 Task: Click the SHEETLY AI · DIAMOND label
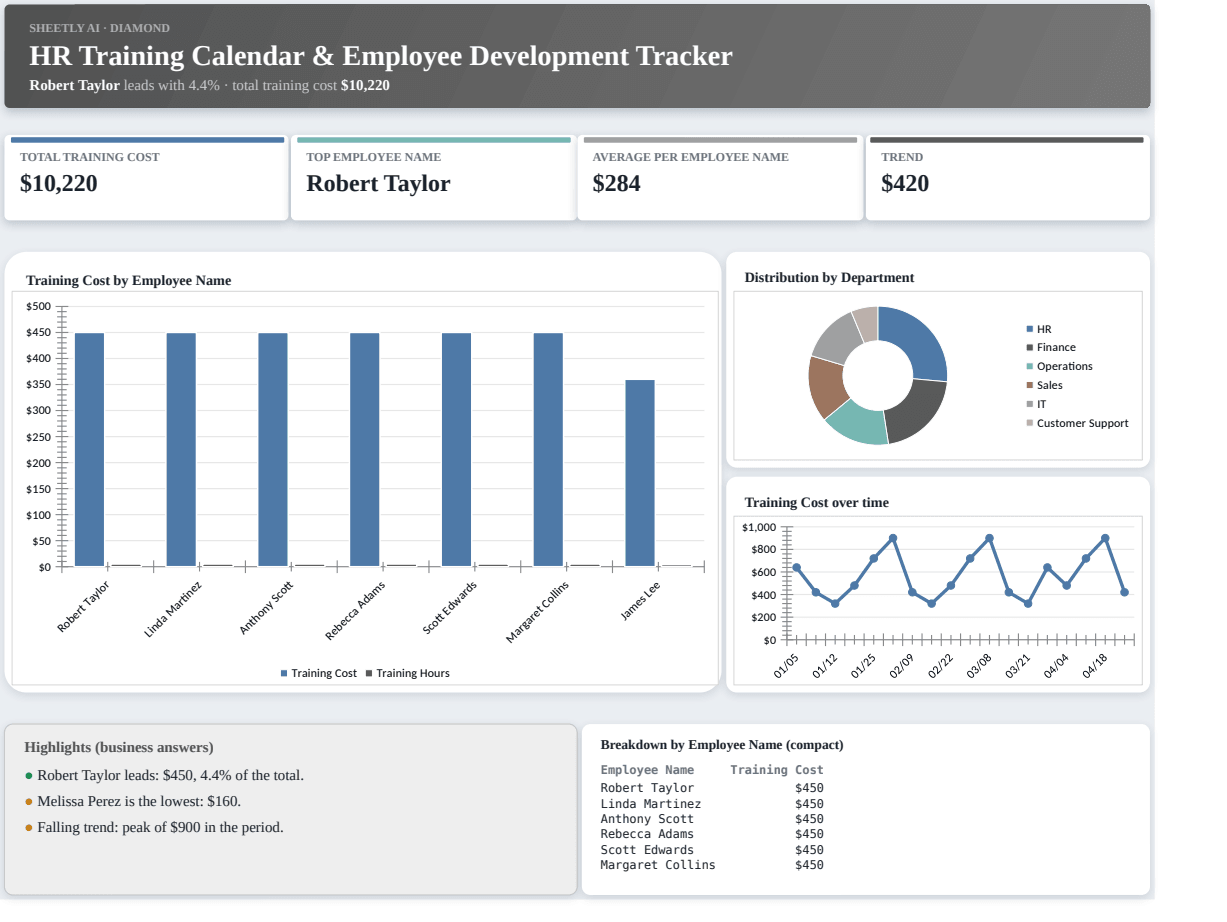click(99, 28)
